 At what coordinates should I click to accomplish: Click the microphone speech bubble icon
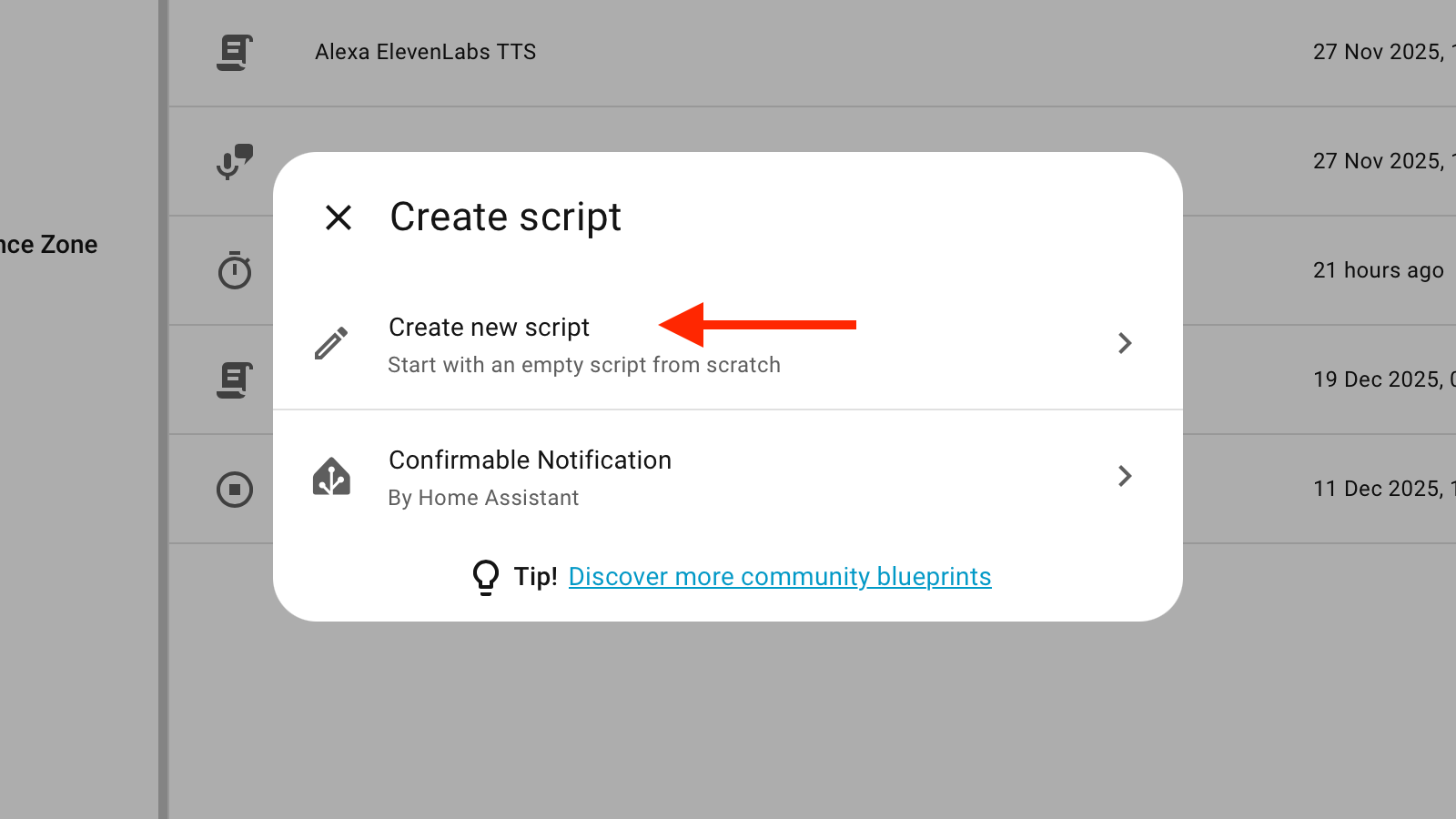pos(235,162)
